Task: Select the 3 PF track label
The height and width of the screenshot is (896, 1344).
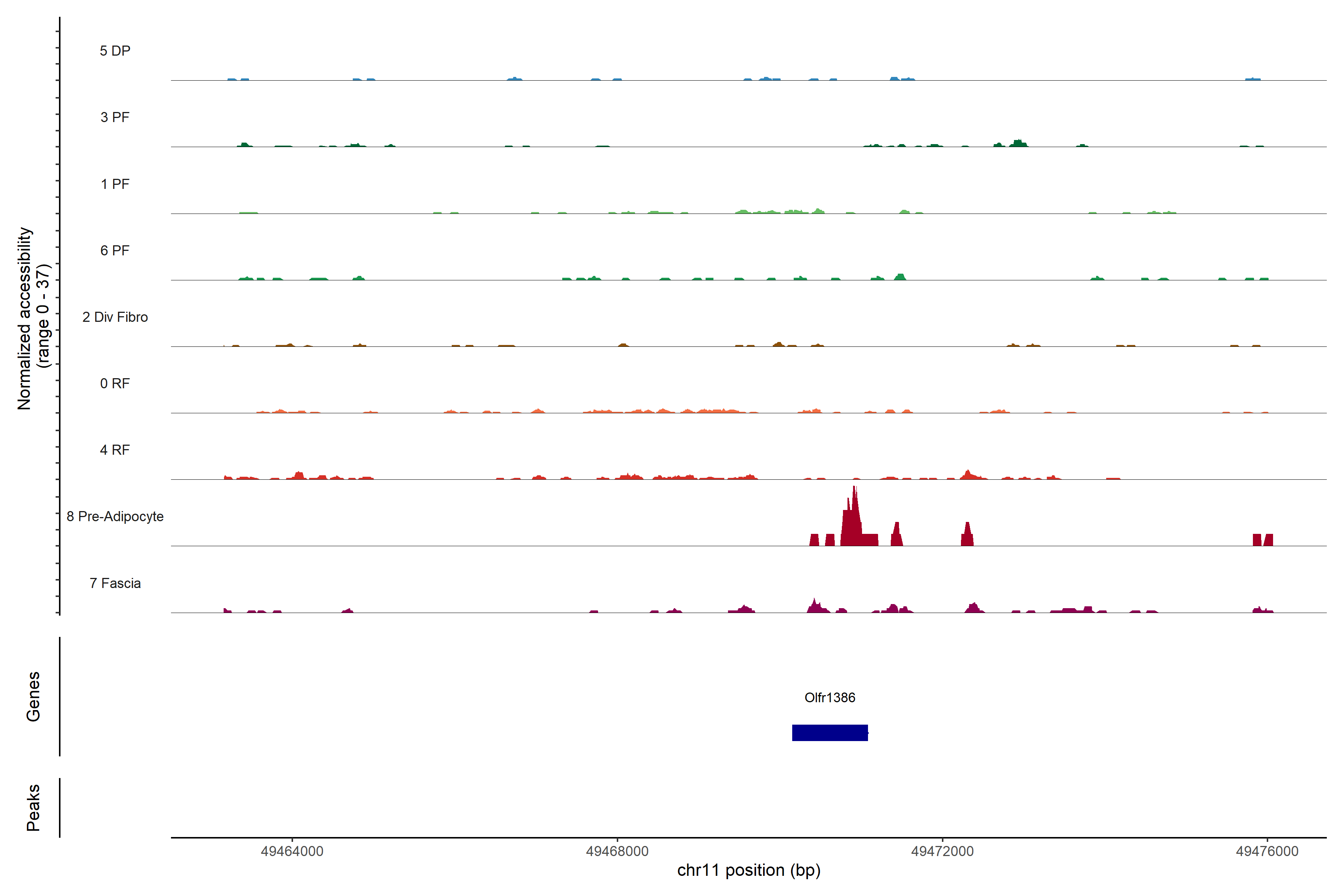Action: 115,117
